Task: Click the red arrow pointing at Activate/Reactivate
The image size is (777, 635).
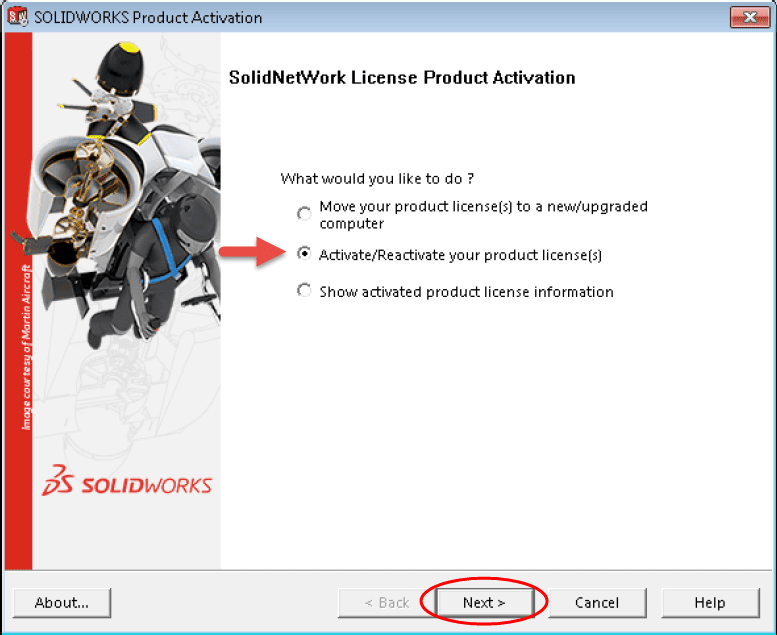Action: (x=255, y=253)
